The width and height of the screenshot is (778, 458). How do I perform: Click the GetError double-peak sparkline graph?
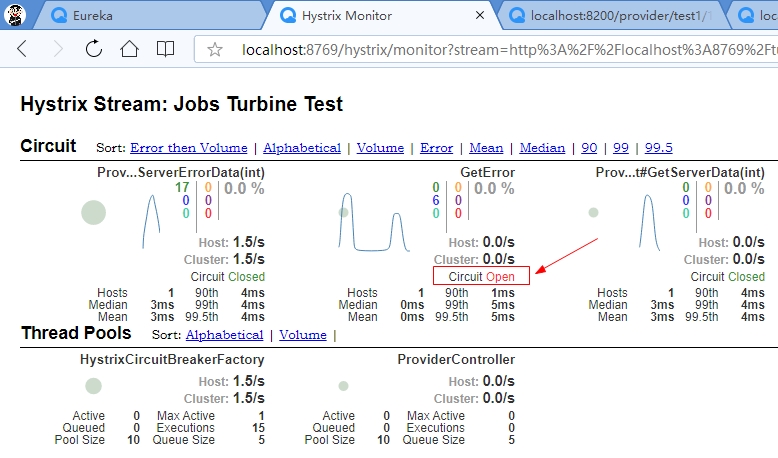pos(374,222)
